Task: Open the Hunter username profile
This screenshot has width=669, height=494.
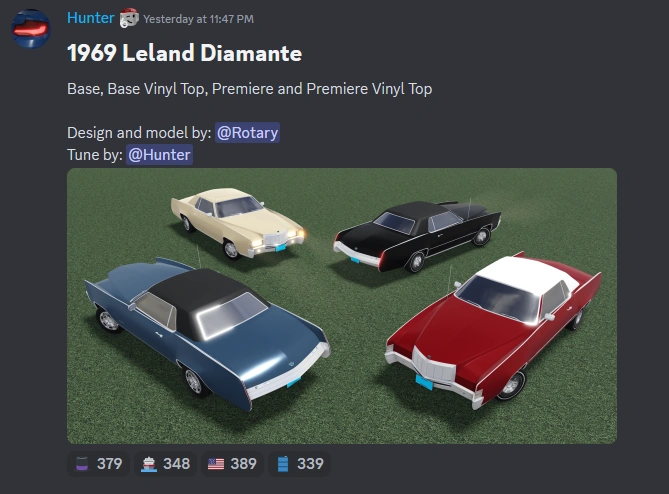Action: (90, 18)
